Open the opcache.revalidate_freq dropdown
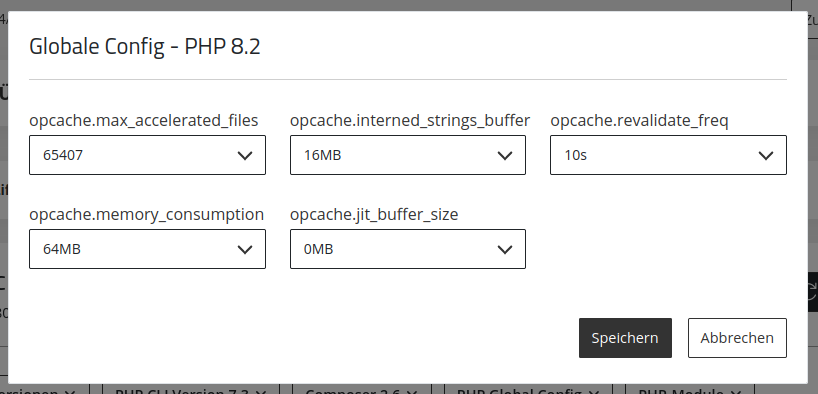 [668, 155]
